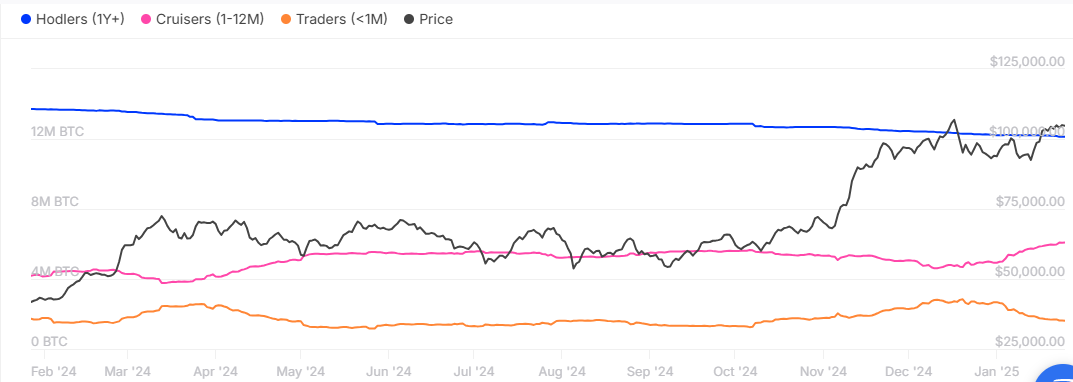Click the $125,000.00 price axis label
Viewport: 1073px width, 382px height.
click(x=1027, y=62)
